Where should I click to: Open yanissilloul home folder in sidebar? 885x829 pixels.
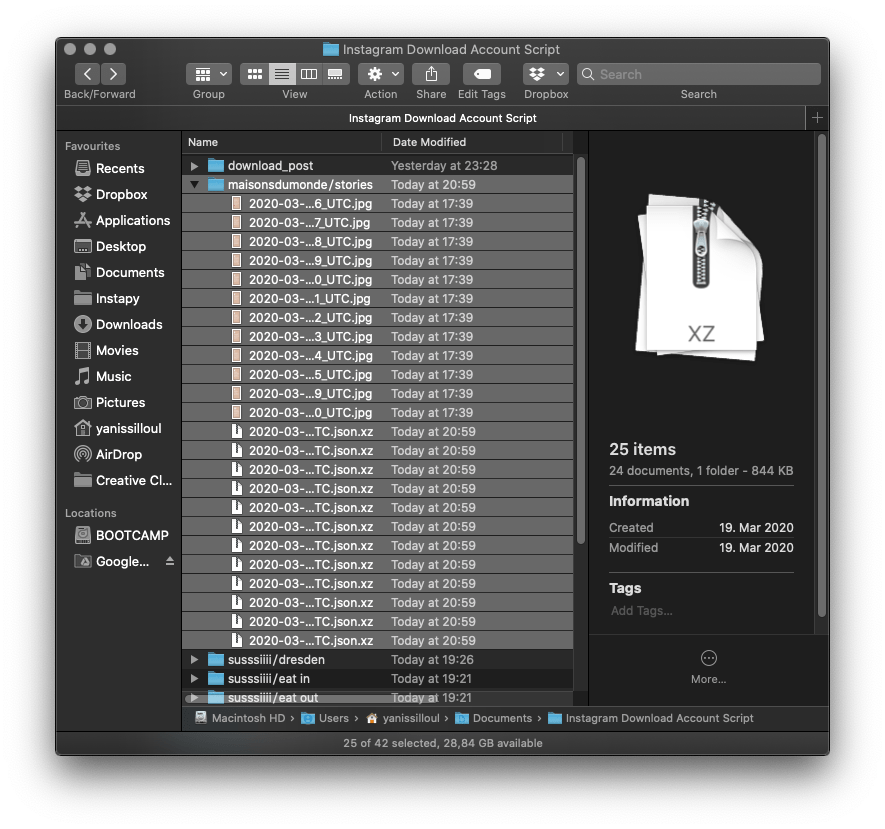click(x=128, y=428)
